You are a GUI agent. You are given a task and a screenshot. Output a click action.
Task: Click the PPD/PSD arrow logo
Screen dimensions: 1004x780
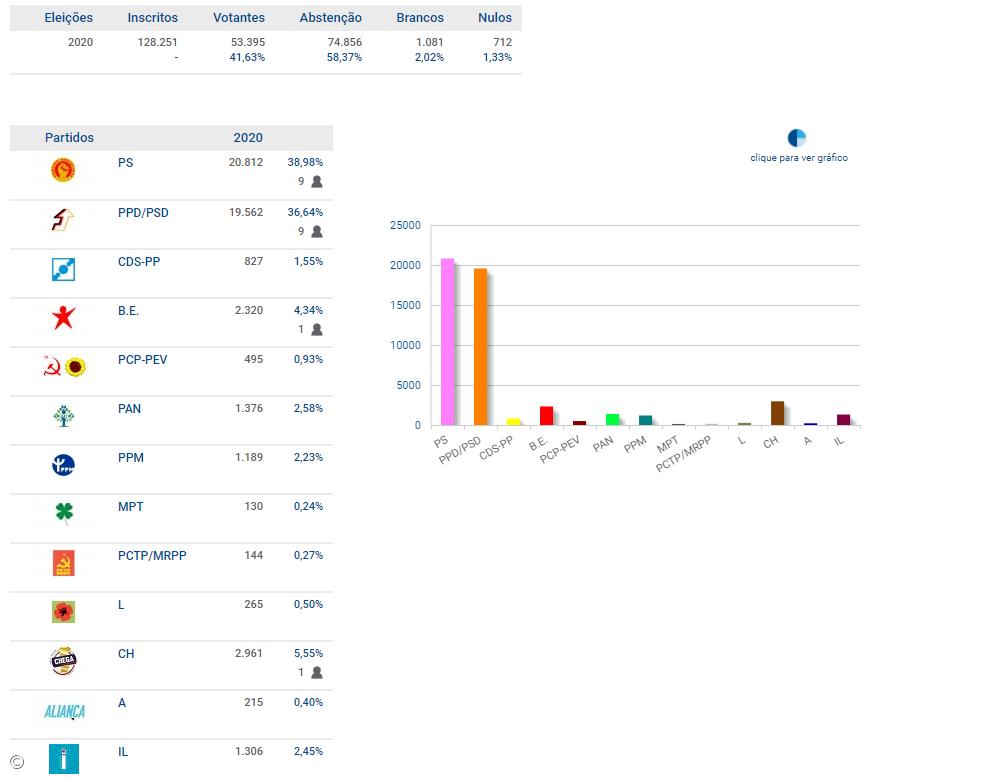(x=64, y=220)
